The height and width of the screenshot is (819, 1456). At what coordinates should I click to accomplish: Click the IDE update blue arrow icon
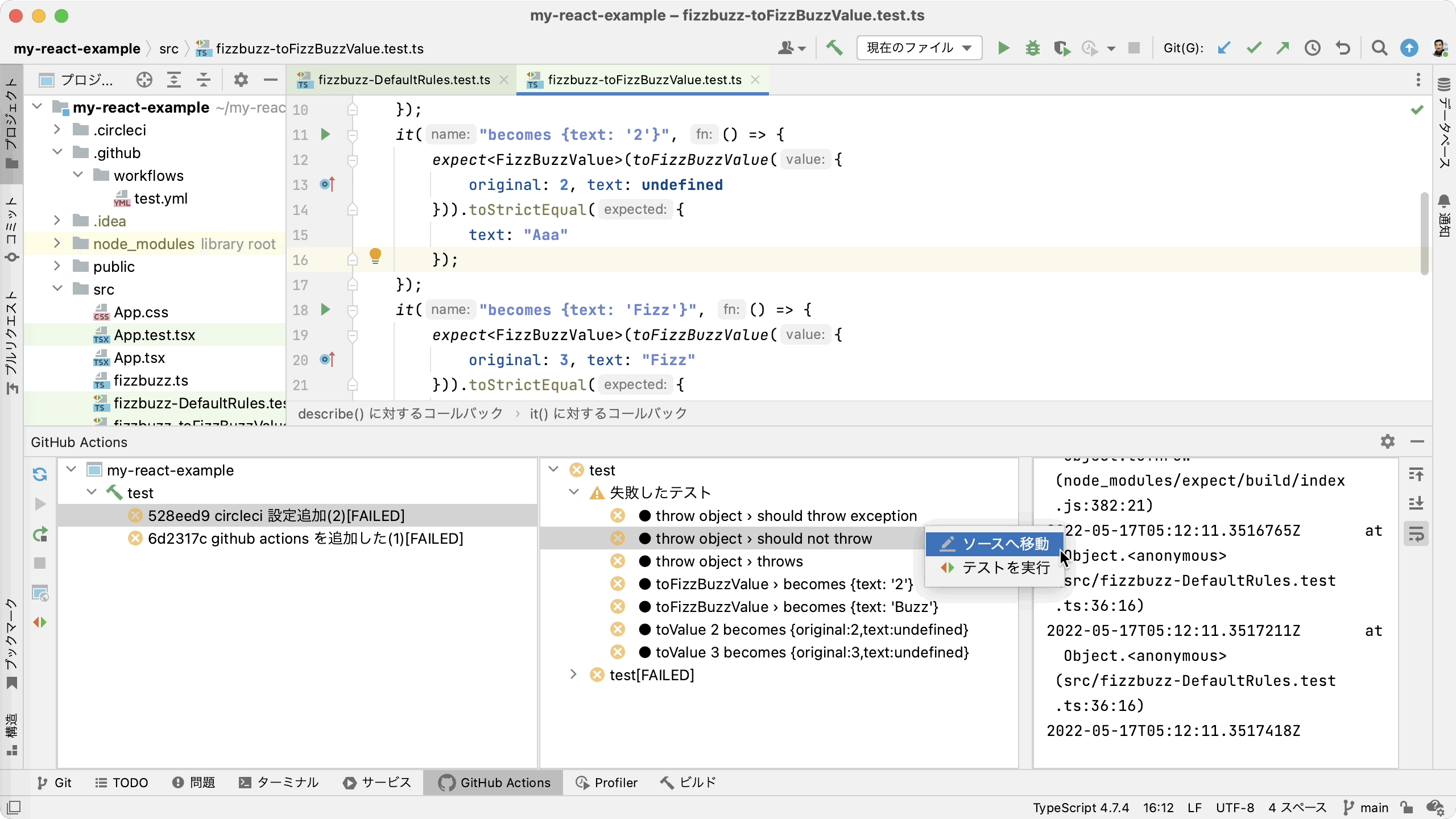[1409, 48]
